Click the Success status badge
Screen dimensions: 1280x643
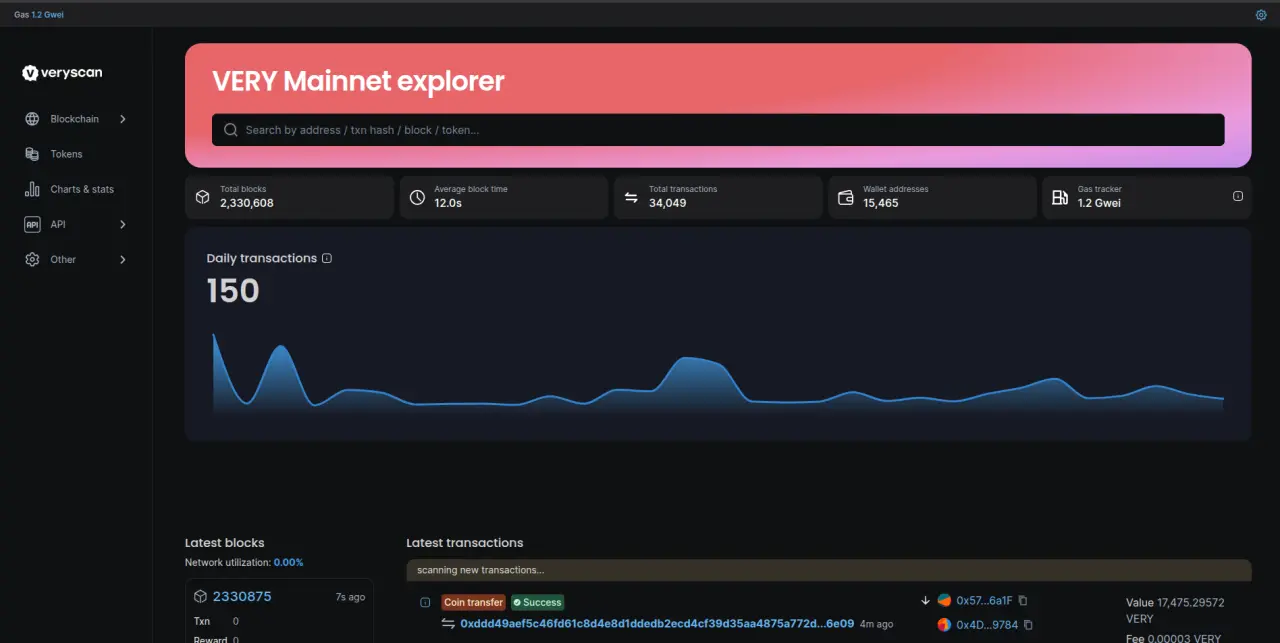(538, 602)
